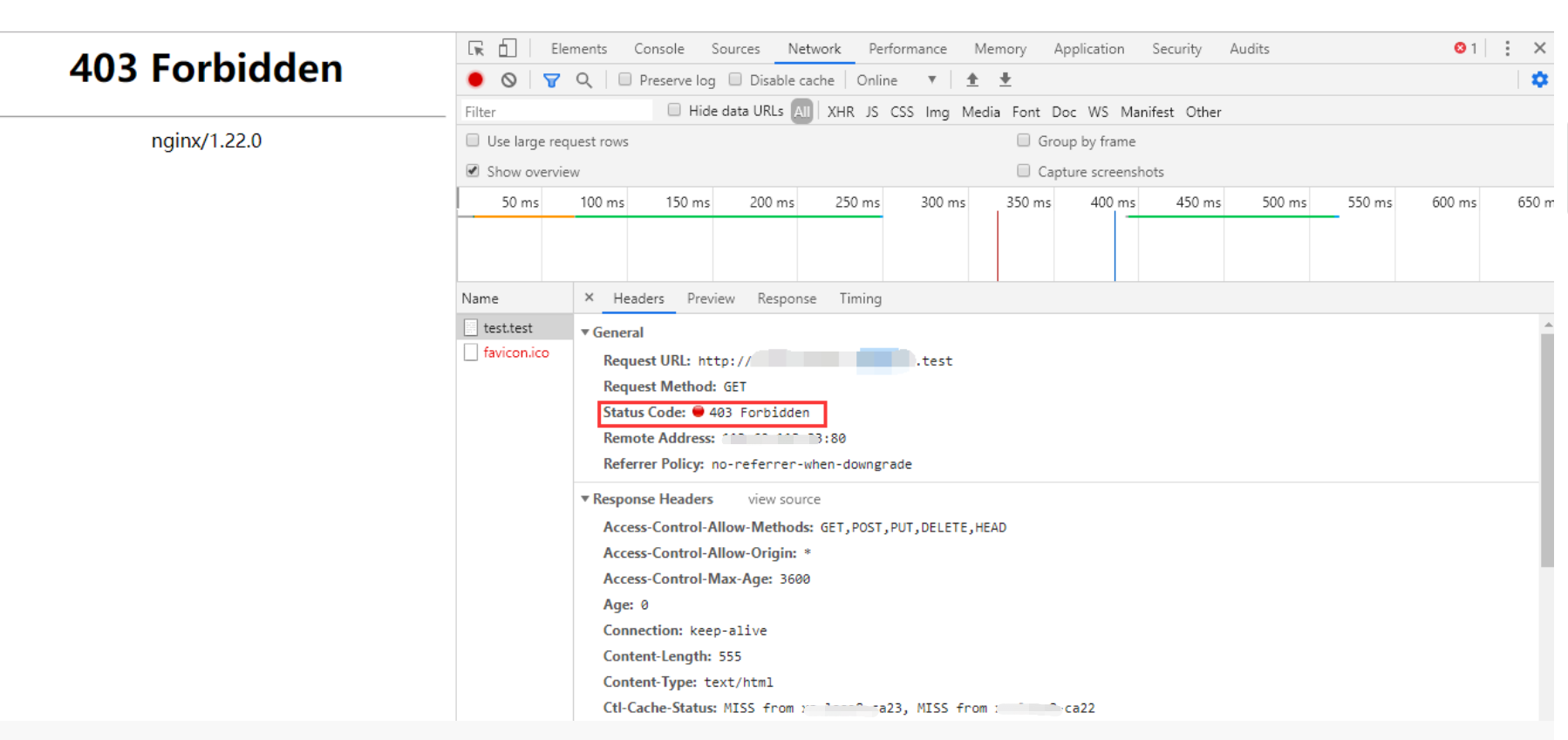Viewport: 1568px width, 740px height.
Task: Click the Filter input field
Action: pos(556,112)
